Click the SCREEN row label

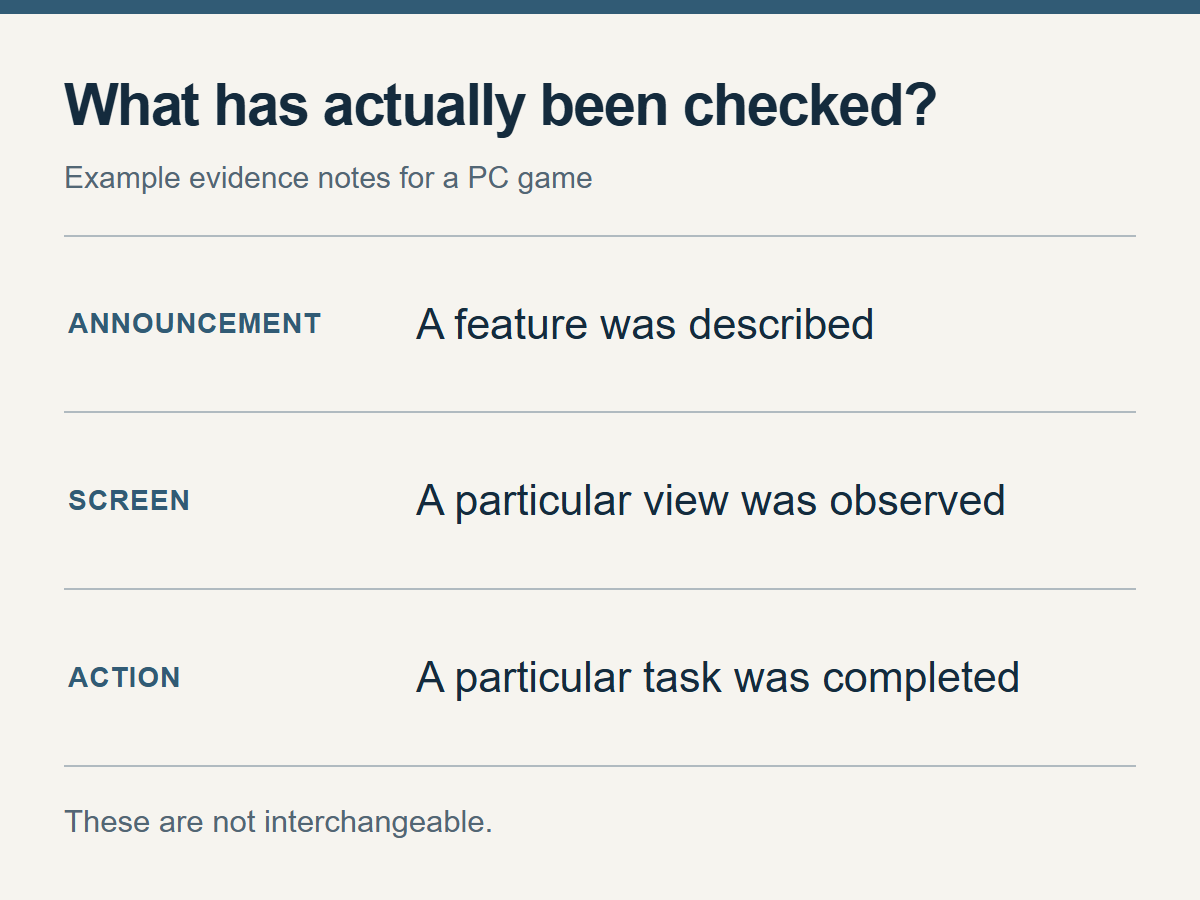[x=129, y=501]
